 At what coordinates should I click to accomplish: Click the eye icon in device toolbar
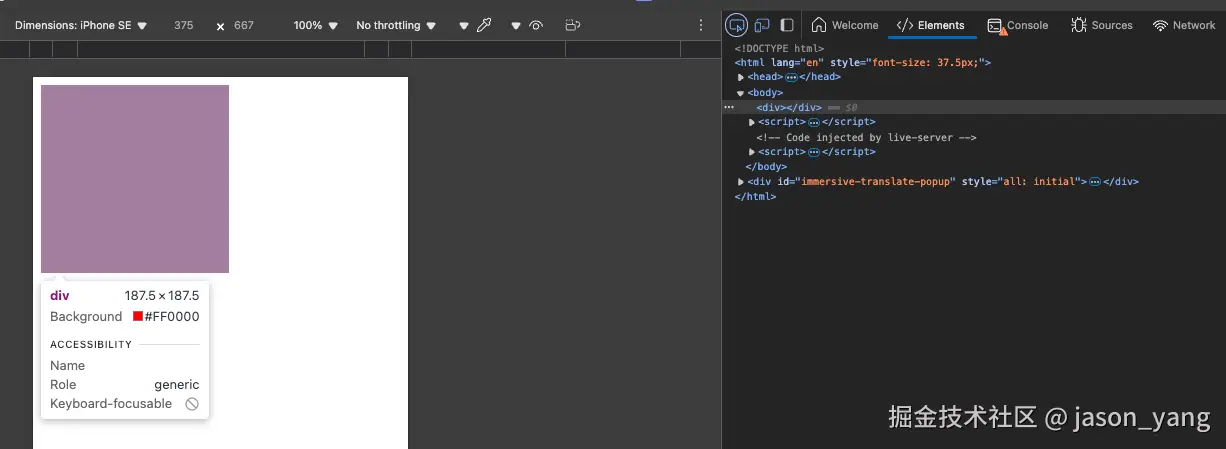[x=537, y=25]
